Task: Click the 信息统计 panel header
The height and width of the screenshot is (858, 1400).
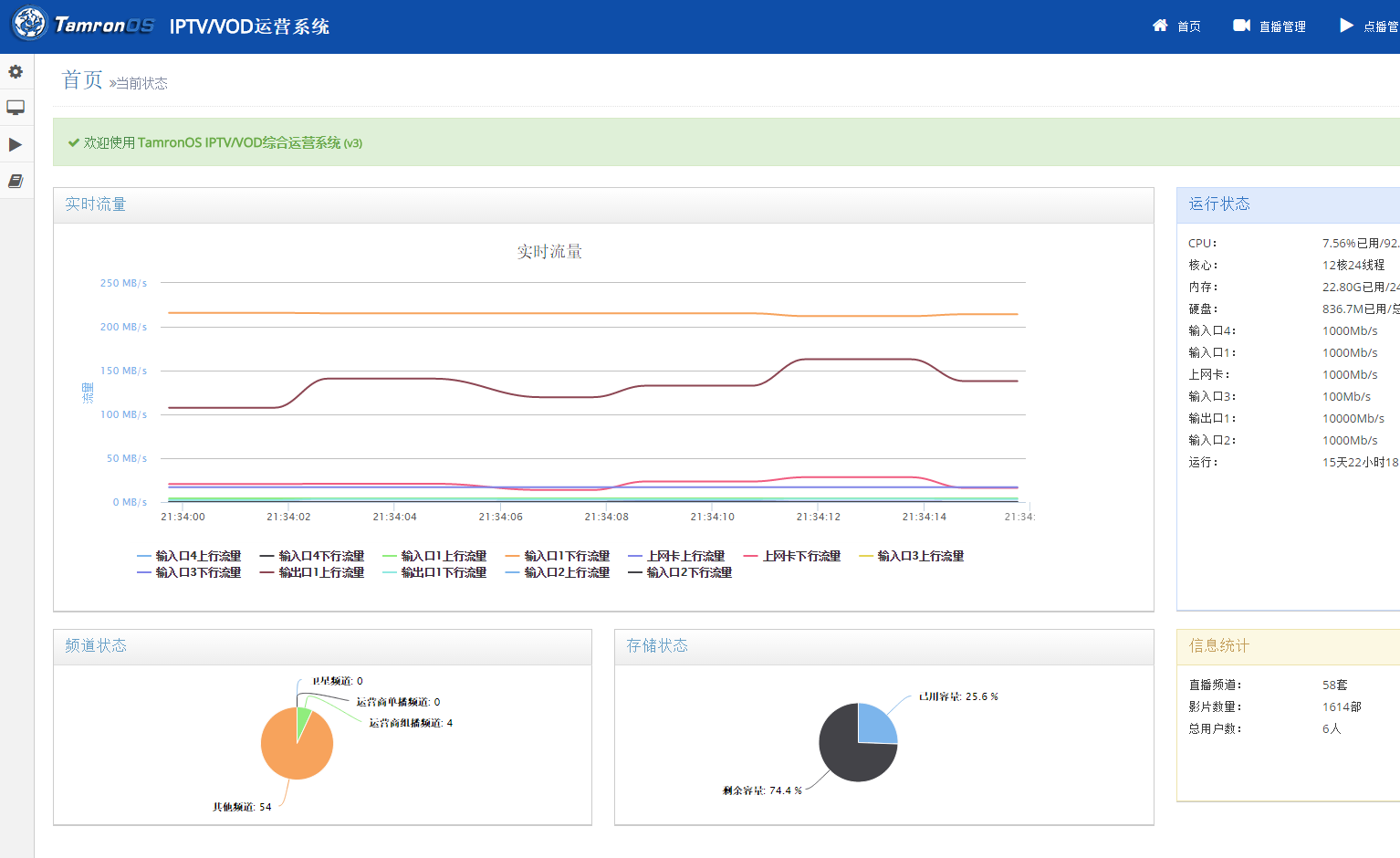Action: click(1289, 646)
